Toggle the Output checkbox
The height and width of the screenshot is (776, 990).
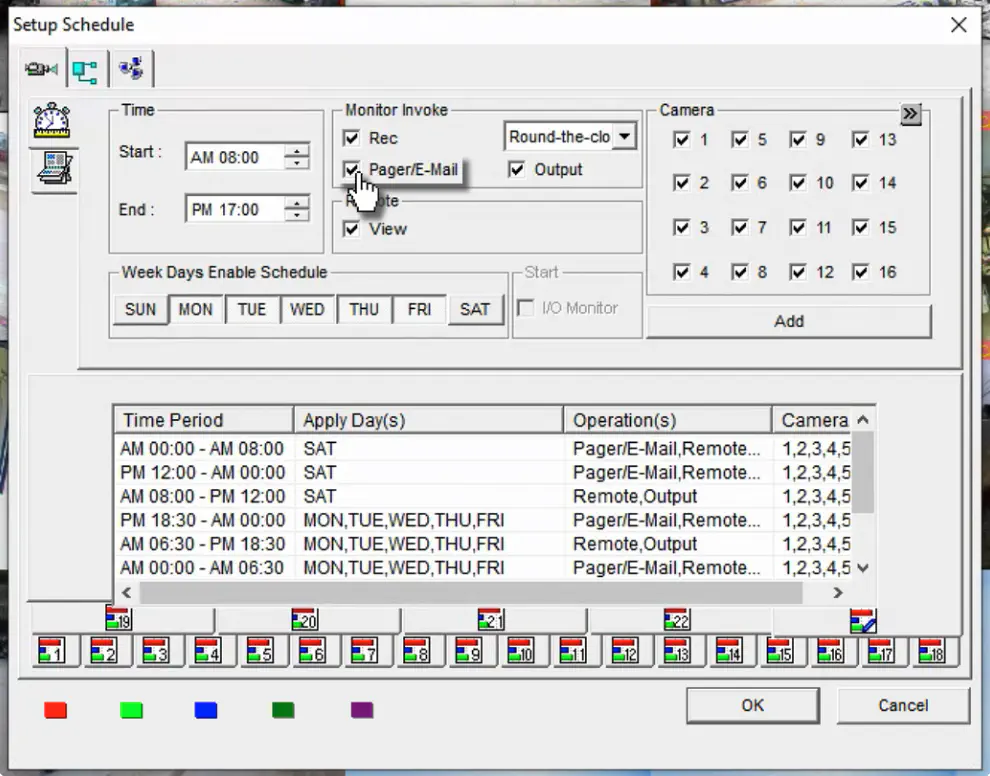point(516,169)
